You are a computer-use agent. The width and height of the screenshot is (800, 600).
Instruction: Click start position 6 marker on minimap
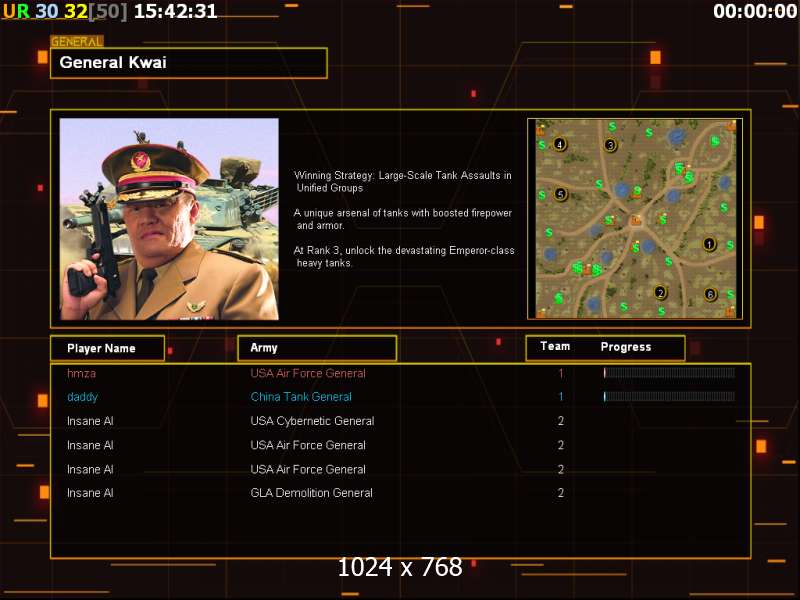(x=710, y=294)
